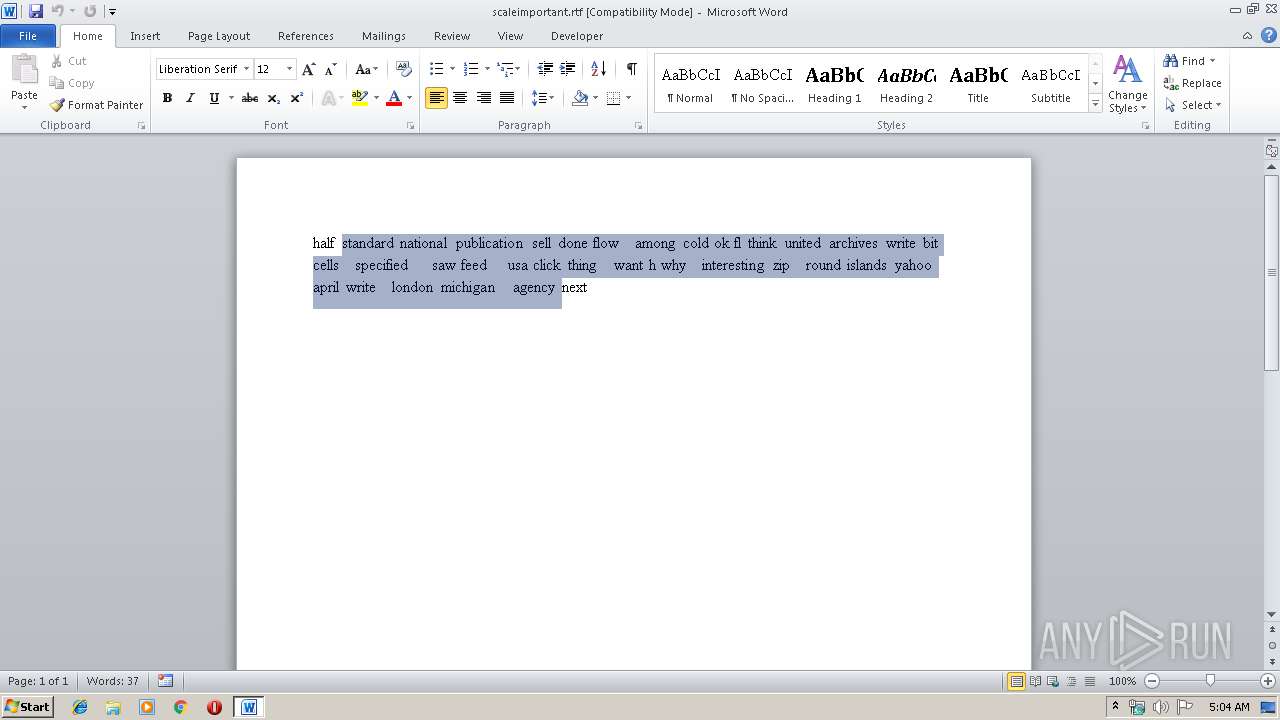The height and width of the screenshot is (720, 1280).
Task: Click the zoom slider handle
Action: 1210,681
